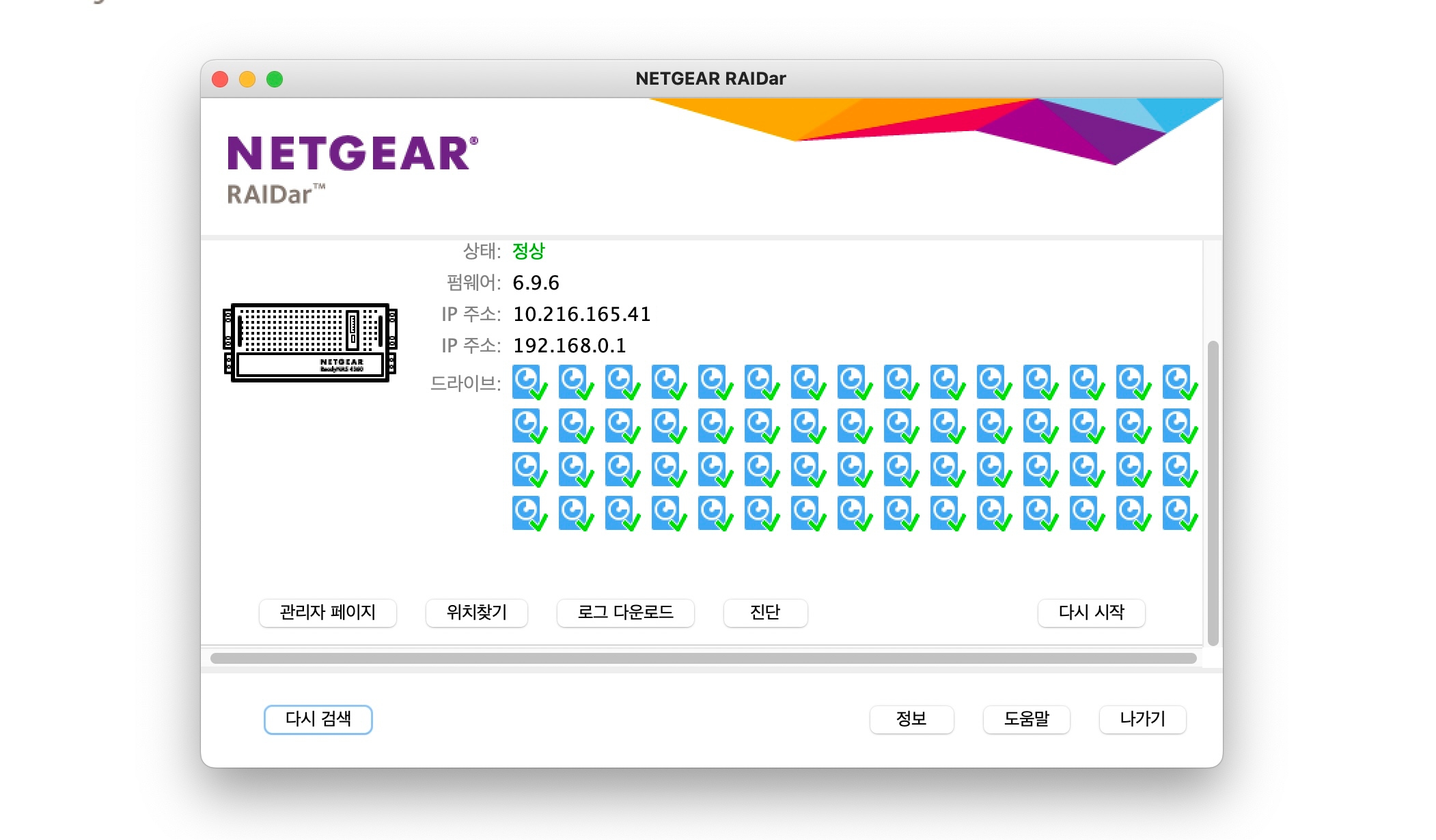
Task: Click the last drive icon in the bottom row
Action: [x=1180, y=514]
